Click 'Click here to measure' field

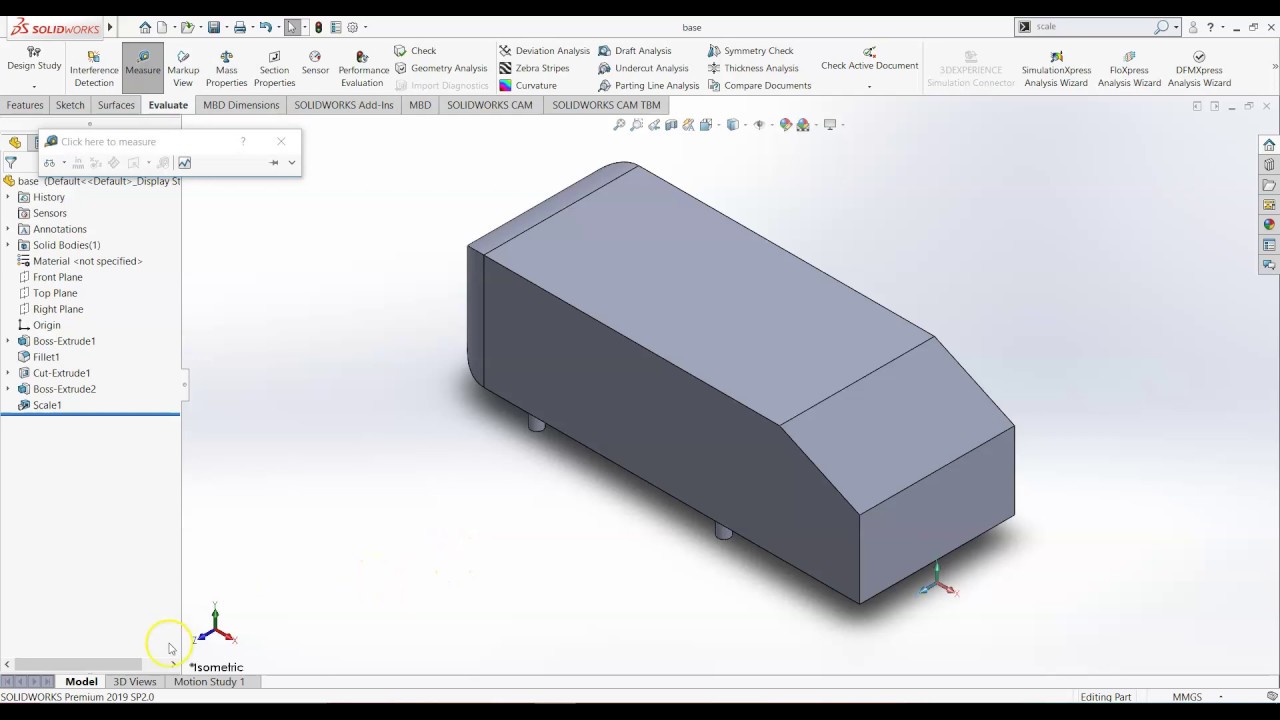point(108,142)
